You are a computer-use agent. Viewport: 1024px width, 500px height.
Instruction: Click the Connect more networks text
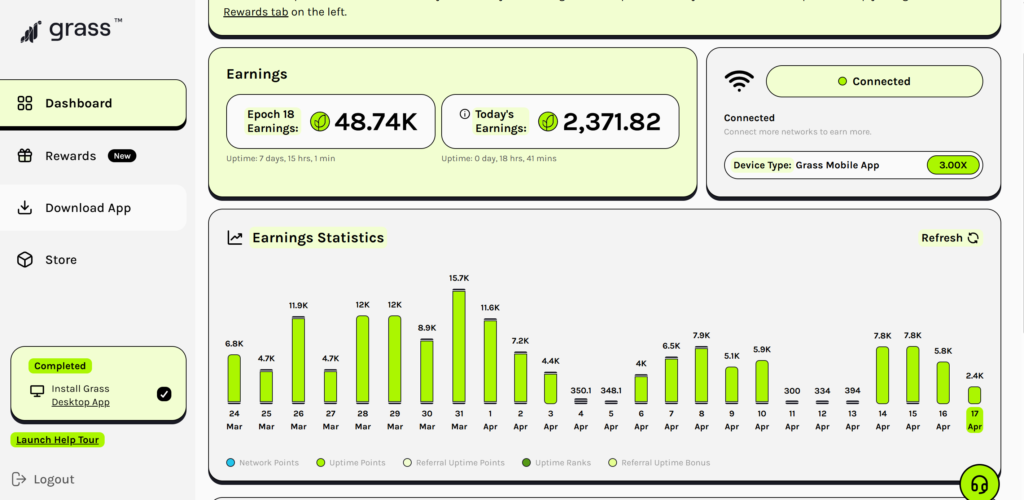797,132
